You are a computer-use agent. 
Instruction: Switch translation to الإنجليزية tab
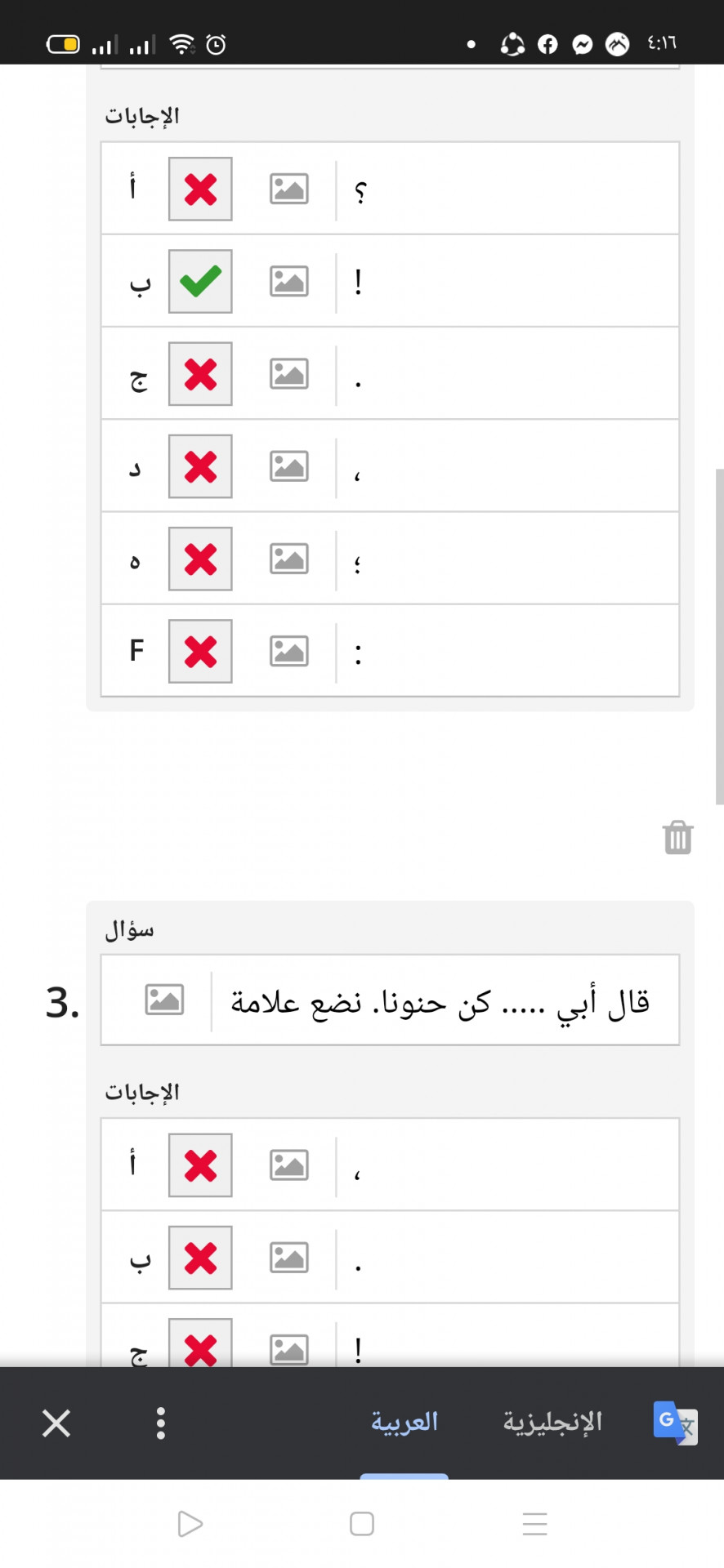pyautogui.click(x=552, y=1422)
